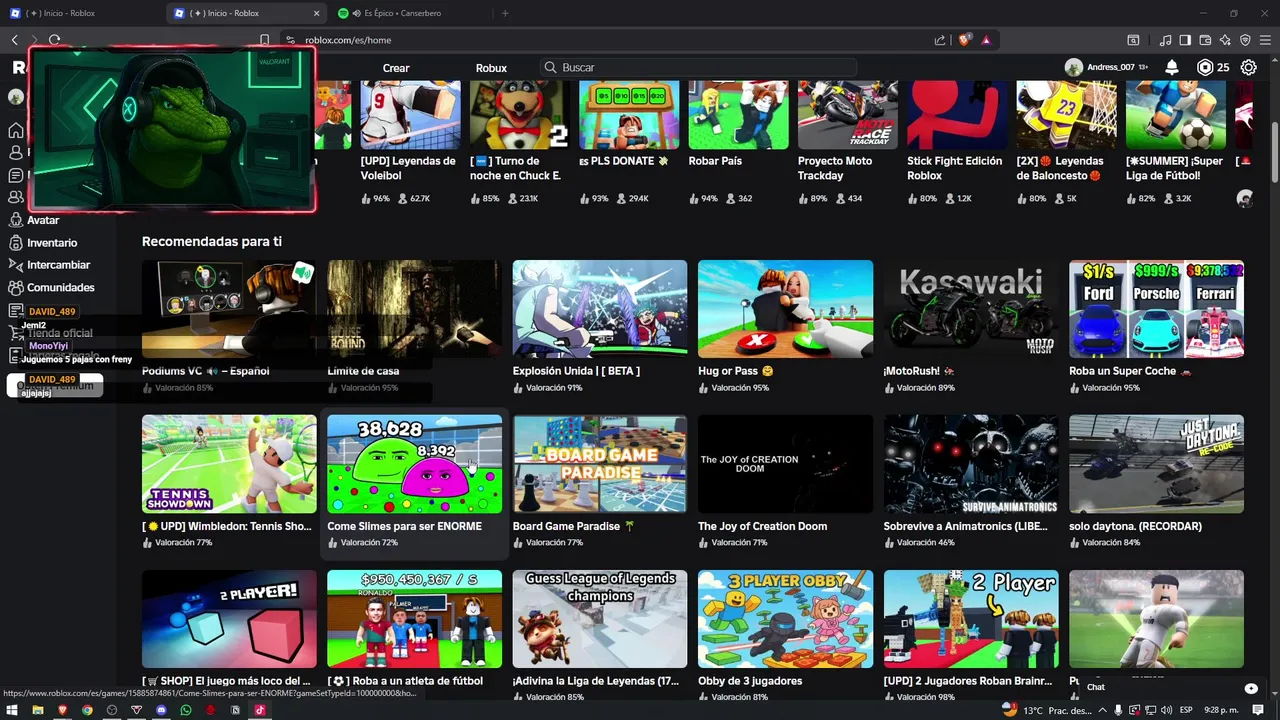Click the Recomendadas para ti heading
Viewport: 1280px width, 720px height.
coord(212,242)
